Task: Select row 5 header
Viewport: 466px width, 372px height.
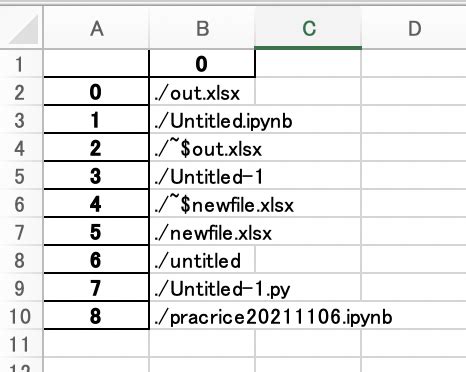Action: tap(21, 176)
